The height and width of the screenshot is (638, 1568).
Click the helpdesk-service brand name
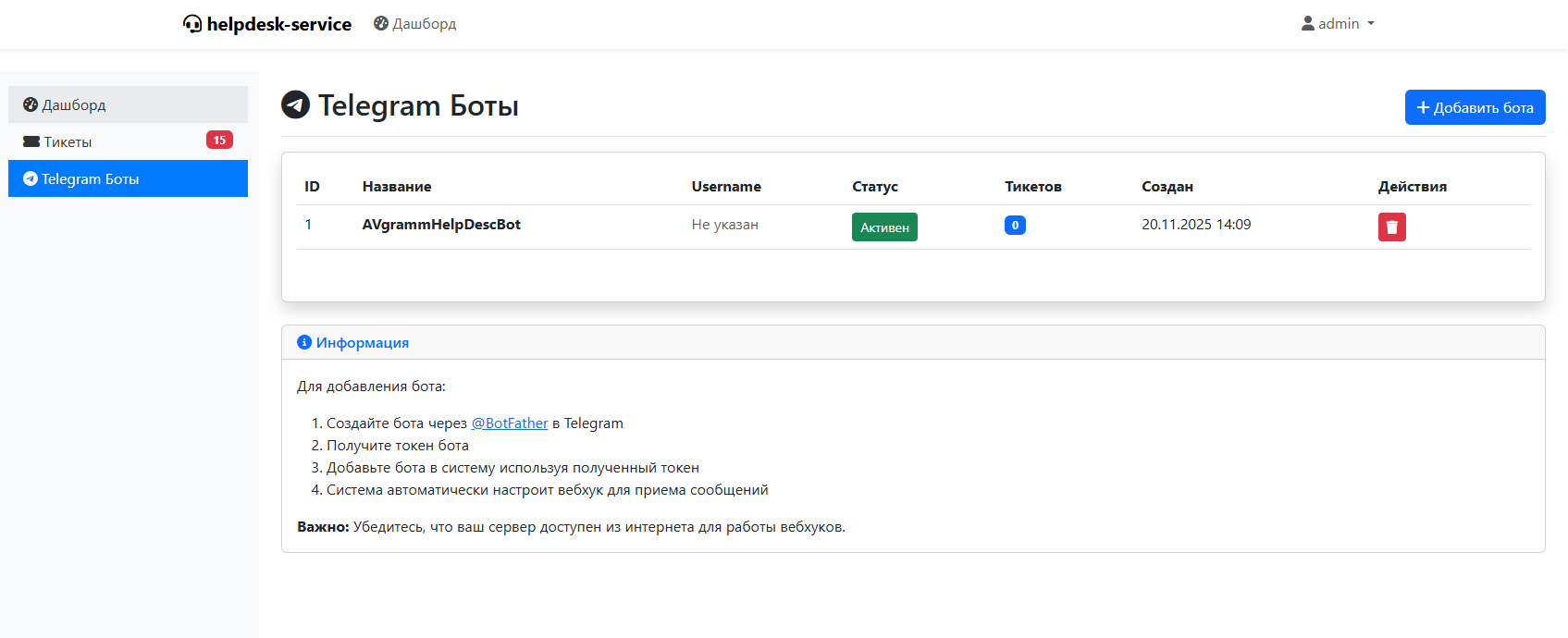click(278, 24)
